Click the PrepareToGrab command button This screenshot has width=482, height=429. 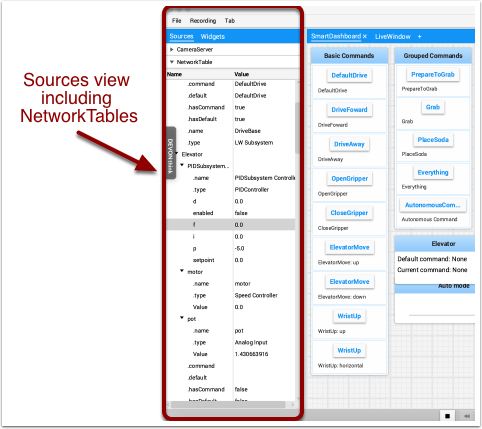(x=433, y=75)
